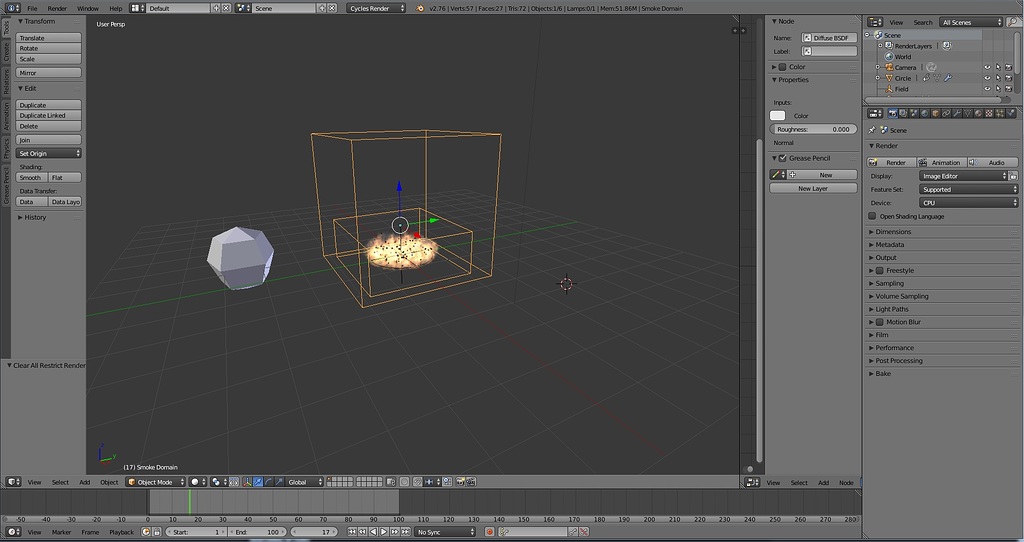The width and height of the screenshot is (1024, 542).
Task: Open the Window menu
Action: pos(88,8)
